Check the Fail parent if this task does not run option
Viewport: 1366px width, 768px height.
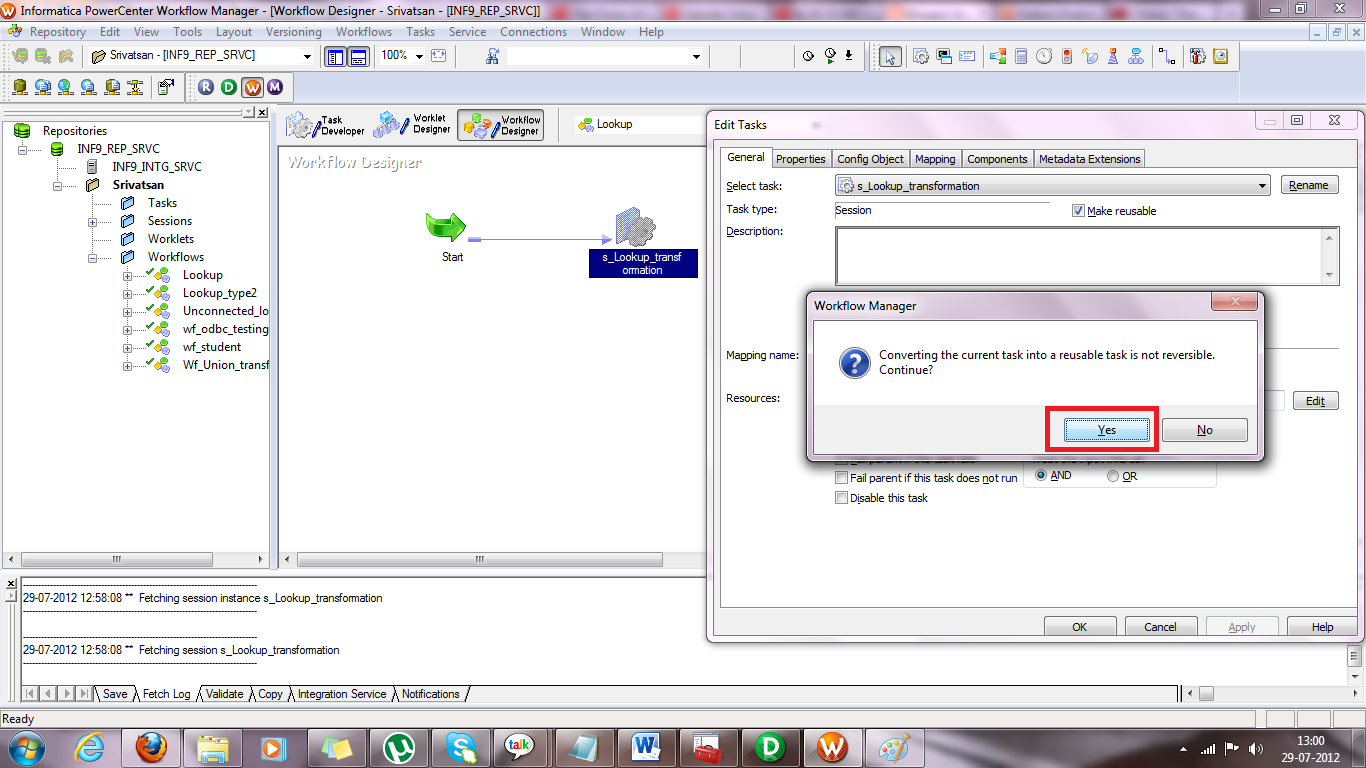pos(841,477)
